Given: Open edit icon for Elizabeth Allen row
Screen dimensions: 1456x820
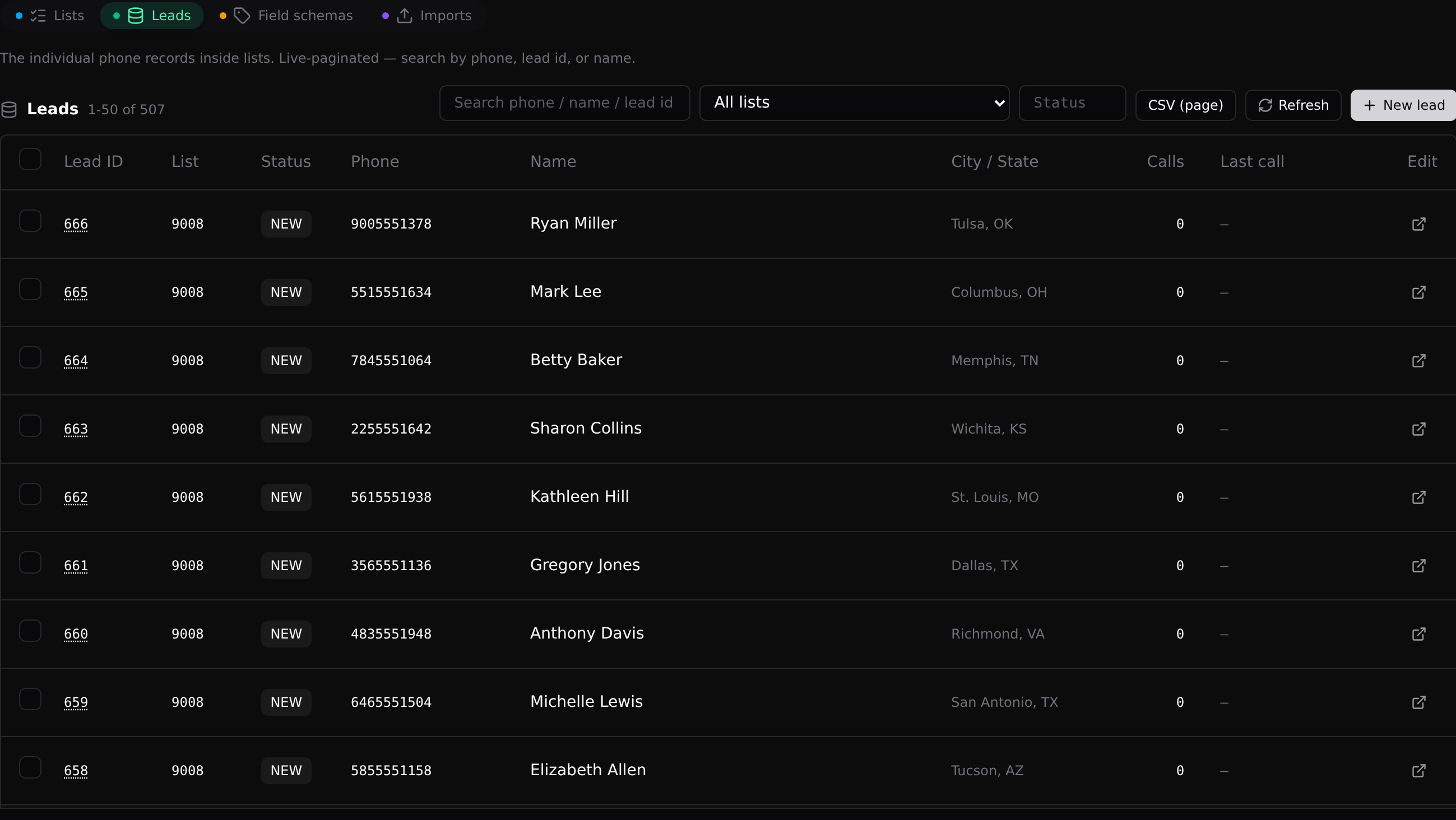Looking at the screenshot, I should tap(1418, 771).
